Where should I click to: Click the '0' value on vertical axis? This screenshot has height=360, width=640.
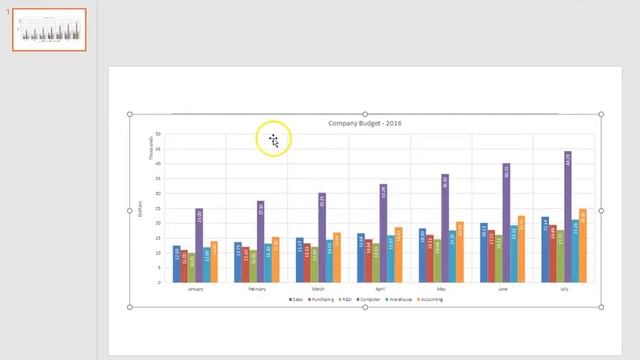(160, 282)
